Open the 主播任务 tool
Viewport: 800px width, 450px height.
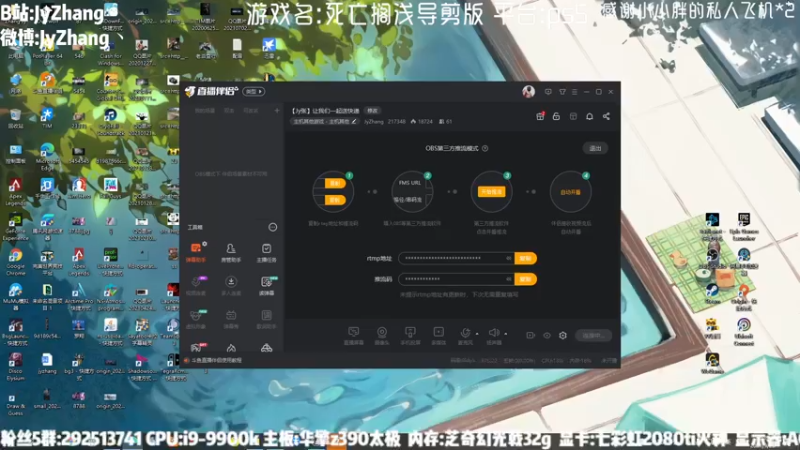266,252
